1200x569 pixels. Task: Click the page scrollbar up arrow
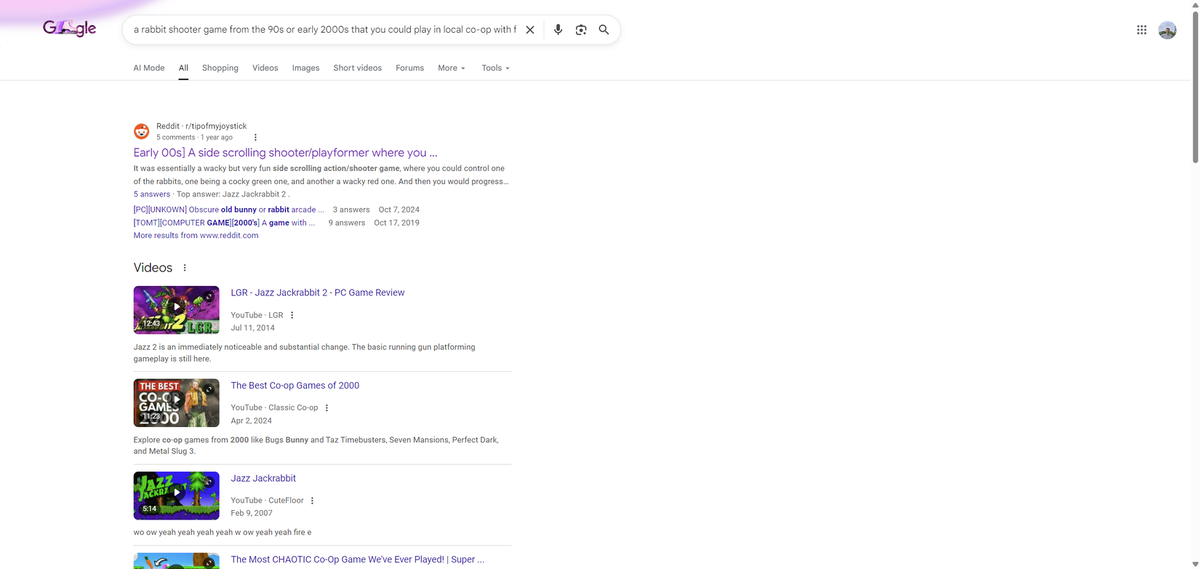pos(1194,6)
